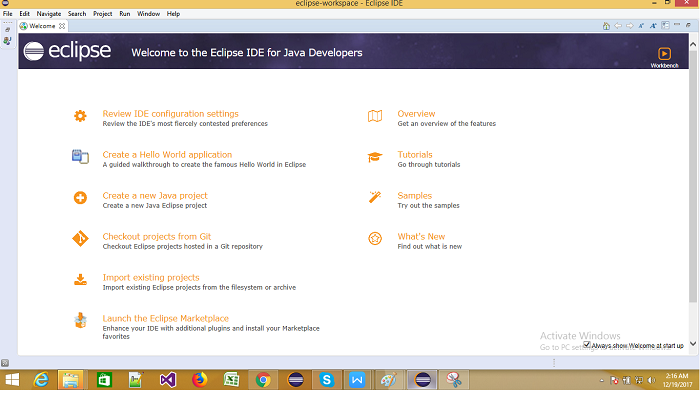This screenshot has width=700, height=393.
Task: Open Create a Hello World application link
Action: pyautogui.click(x=167, y=155)
